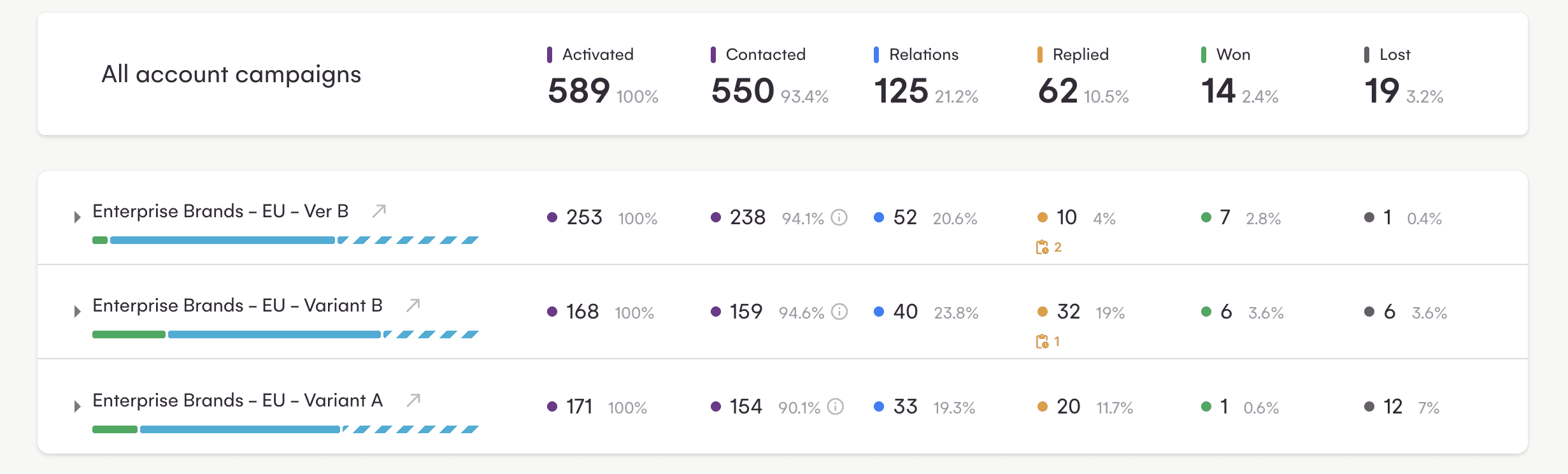Image resolution: width=1568 pixels, height=474 pixels.
Task: Click the Enterprise Brands – EU – Variant A name
Action: 238,400
